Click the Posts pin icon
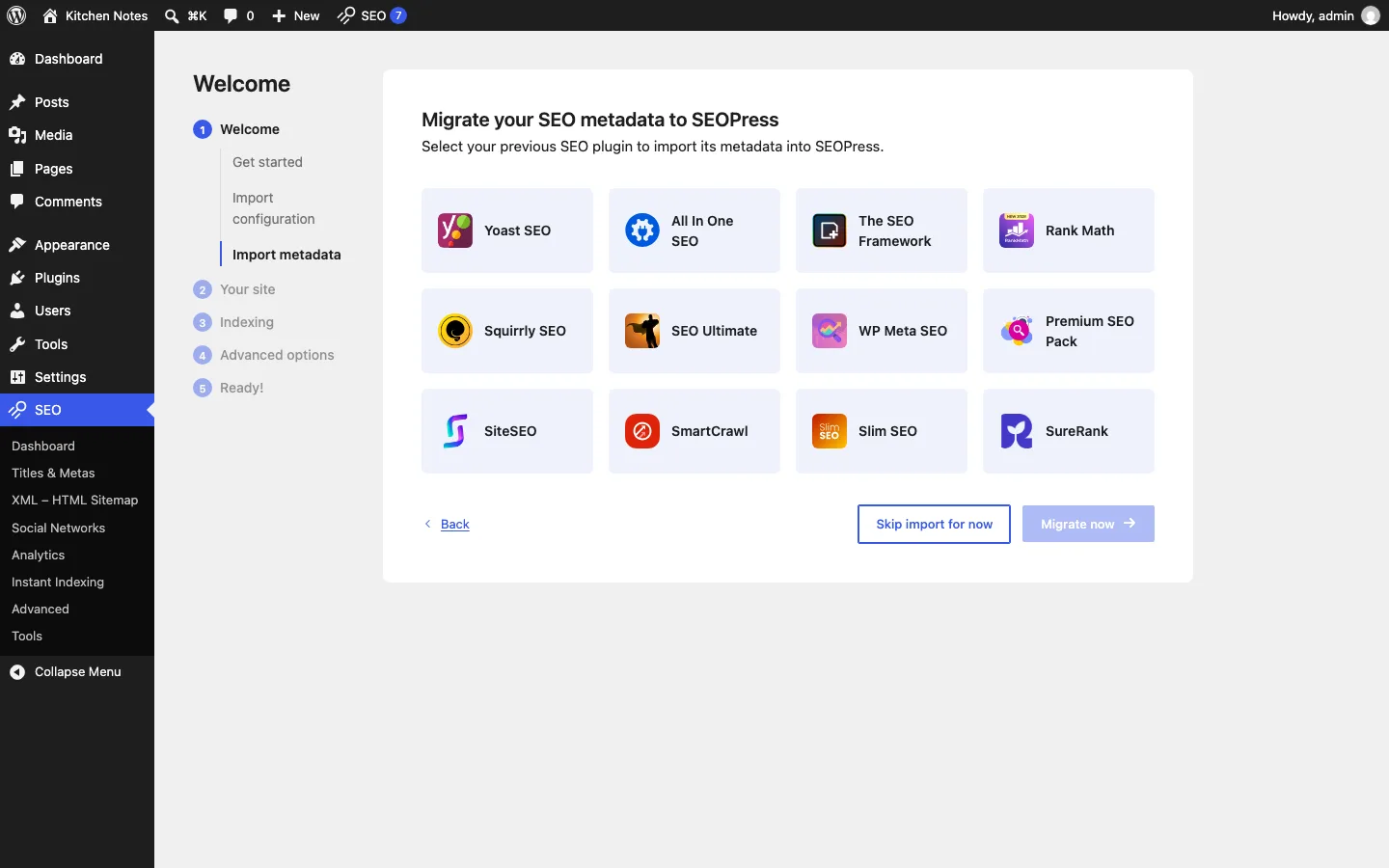The height and width of the screenshot is (868, 1389). pos(17,102)
